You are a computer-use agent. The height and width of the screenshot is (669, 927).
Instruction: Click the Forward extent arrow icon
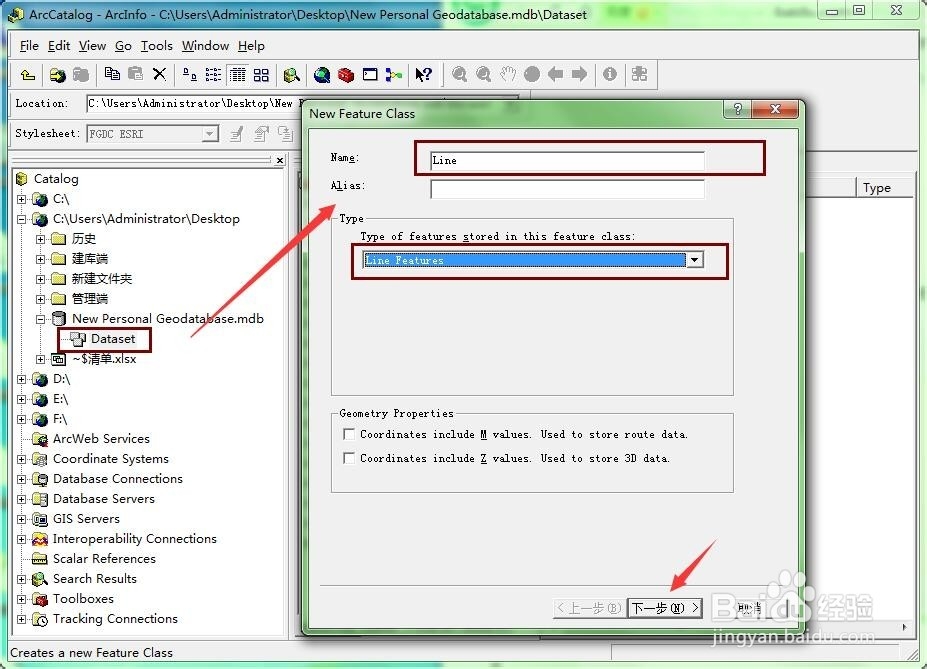coord(579,74)
